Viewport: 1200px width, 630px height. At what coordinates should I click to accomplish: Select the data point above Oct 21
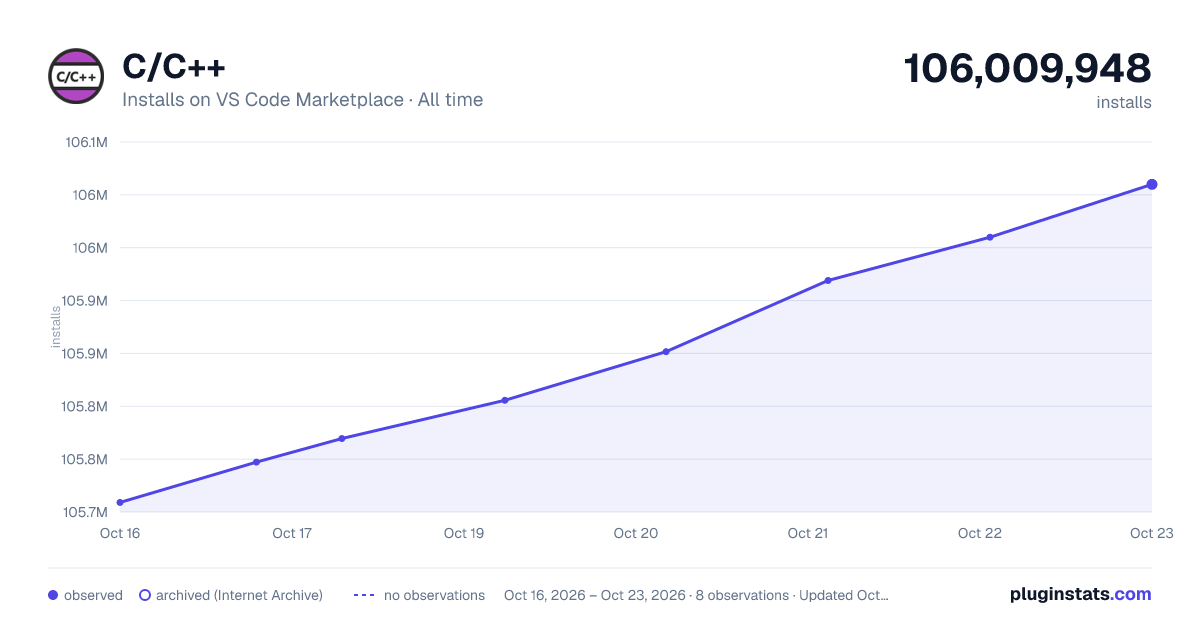click(828, 280)
